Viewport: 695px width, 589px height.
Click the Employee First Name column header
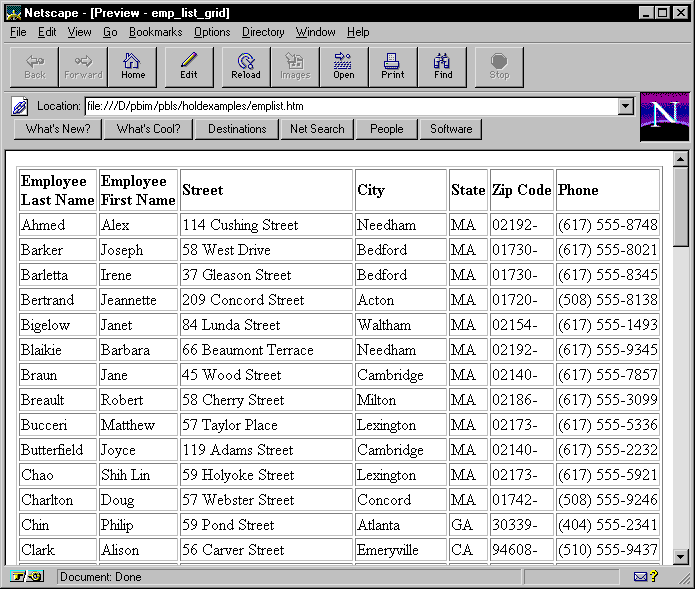pyautogui.click(x=138, y=190)
